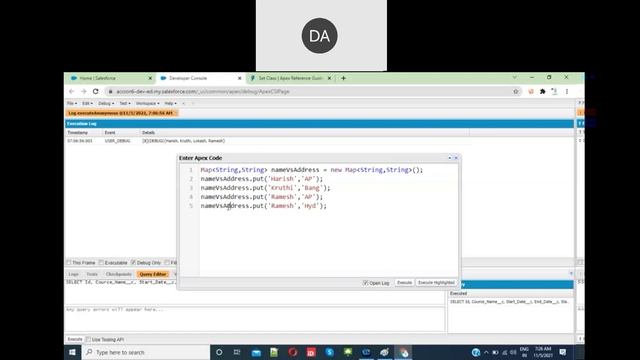This screenshot has width=640, height=360.
Task: Open the File menu in Developer Console
Action: coord(72,103)
